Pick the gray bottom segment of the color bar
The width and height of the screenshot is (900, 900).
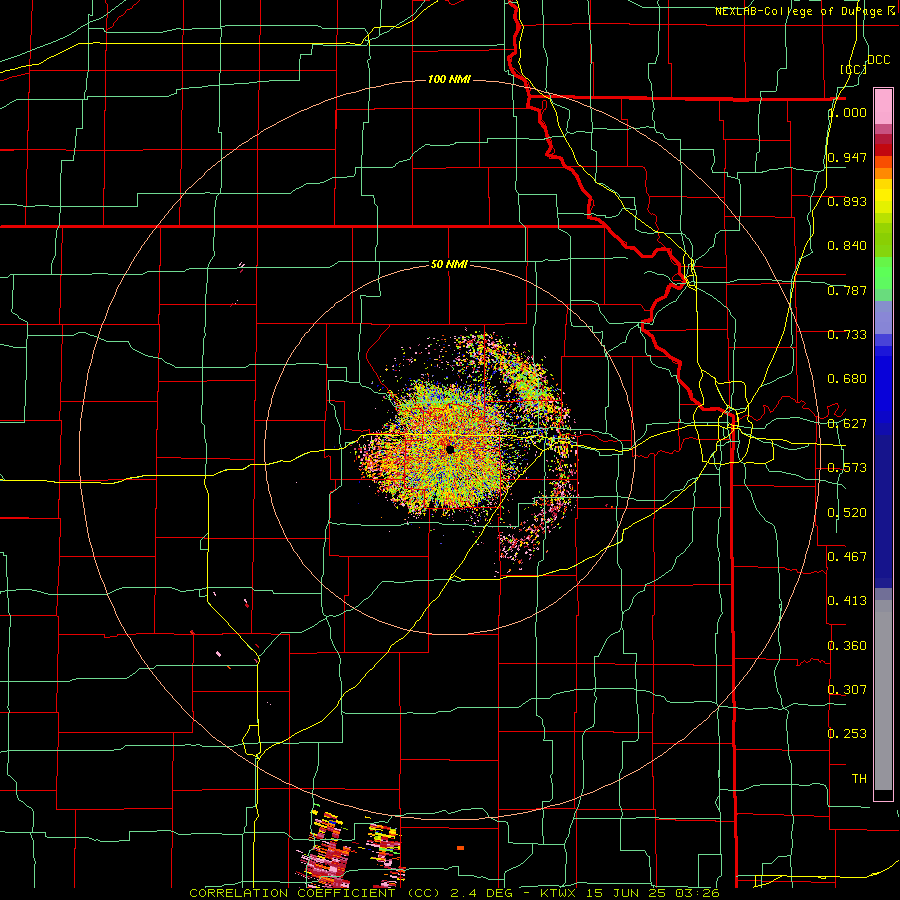point(883,697)
